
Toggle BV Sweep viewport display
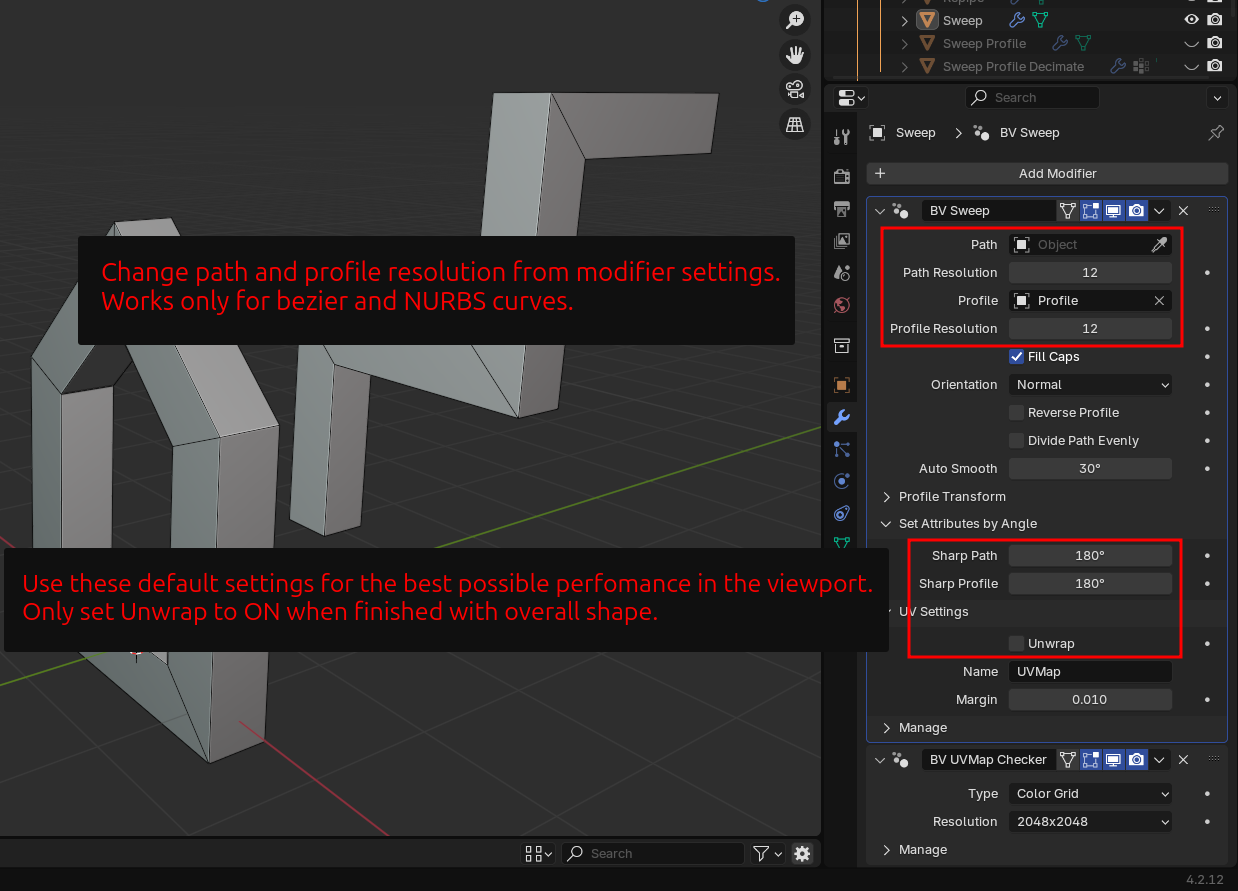point(1113,211)
